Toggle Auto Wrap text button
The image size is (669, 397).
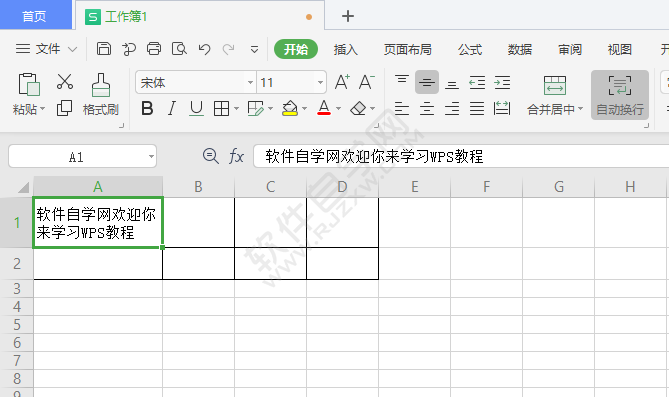click(x=620, y=95)
